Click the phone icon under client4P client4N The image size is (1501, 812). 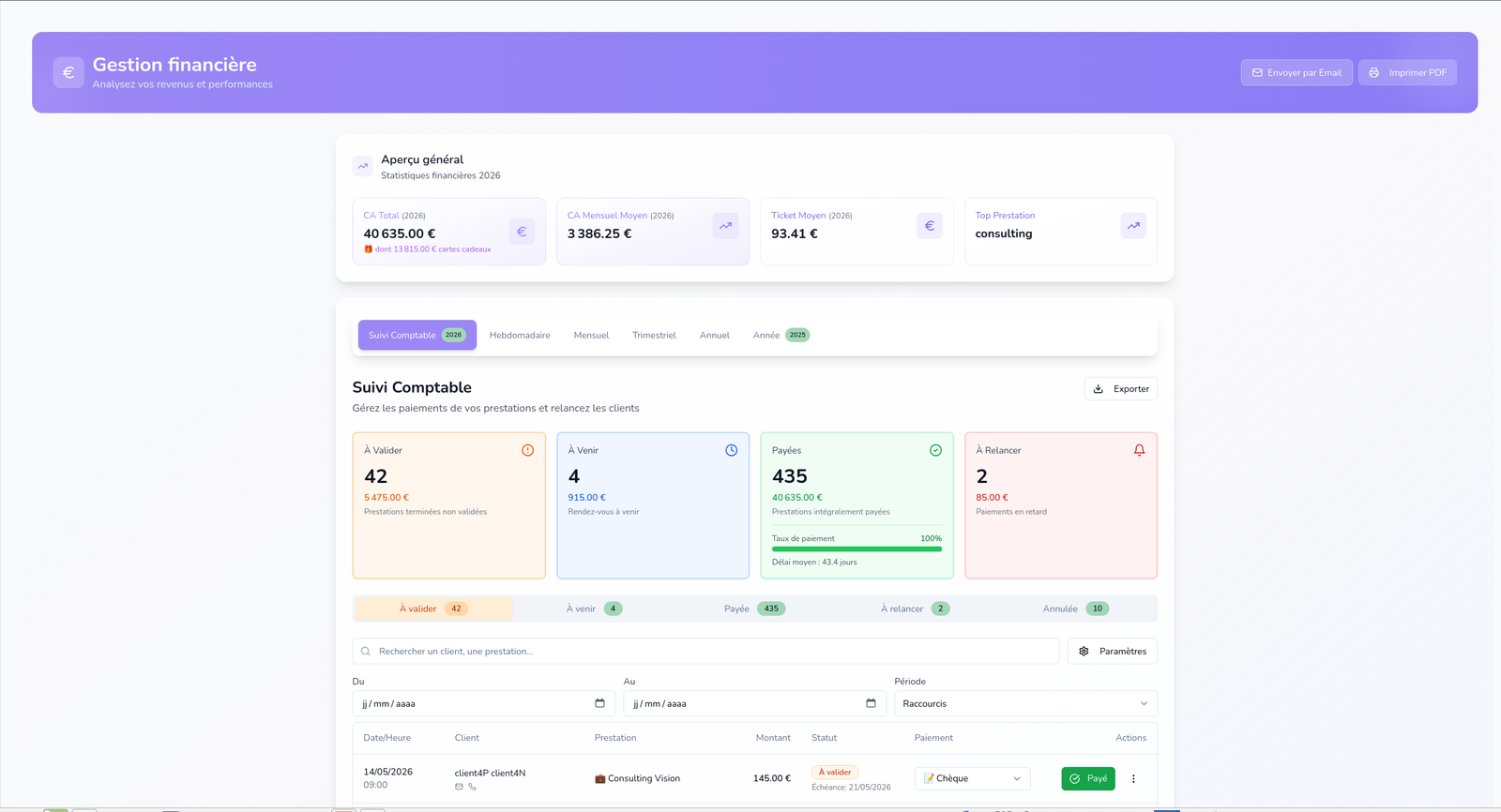coord(472,787)
